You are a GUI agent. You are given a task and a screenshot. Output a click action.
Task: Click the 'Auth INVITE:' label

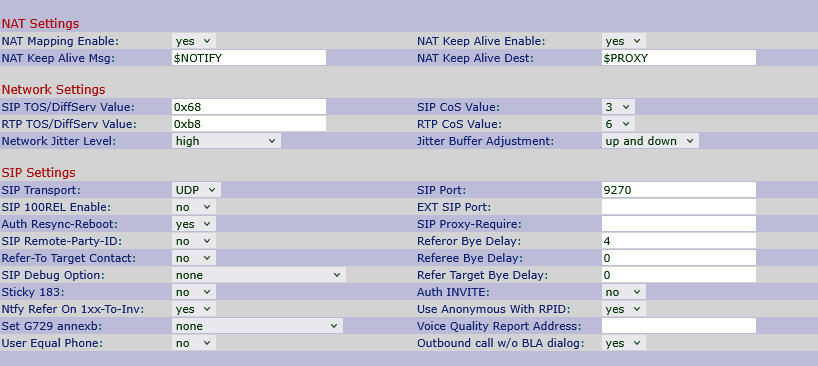453,292
